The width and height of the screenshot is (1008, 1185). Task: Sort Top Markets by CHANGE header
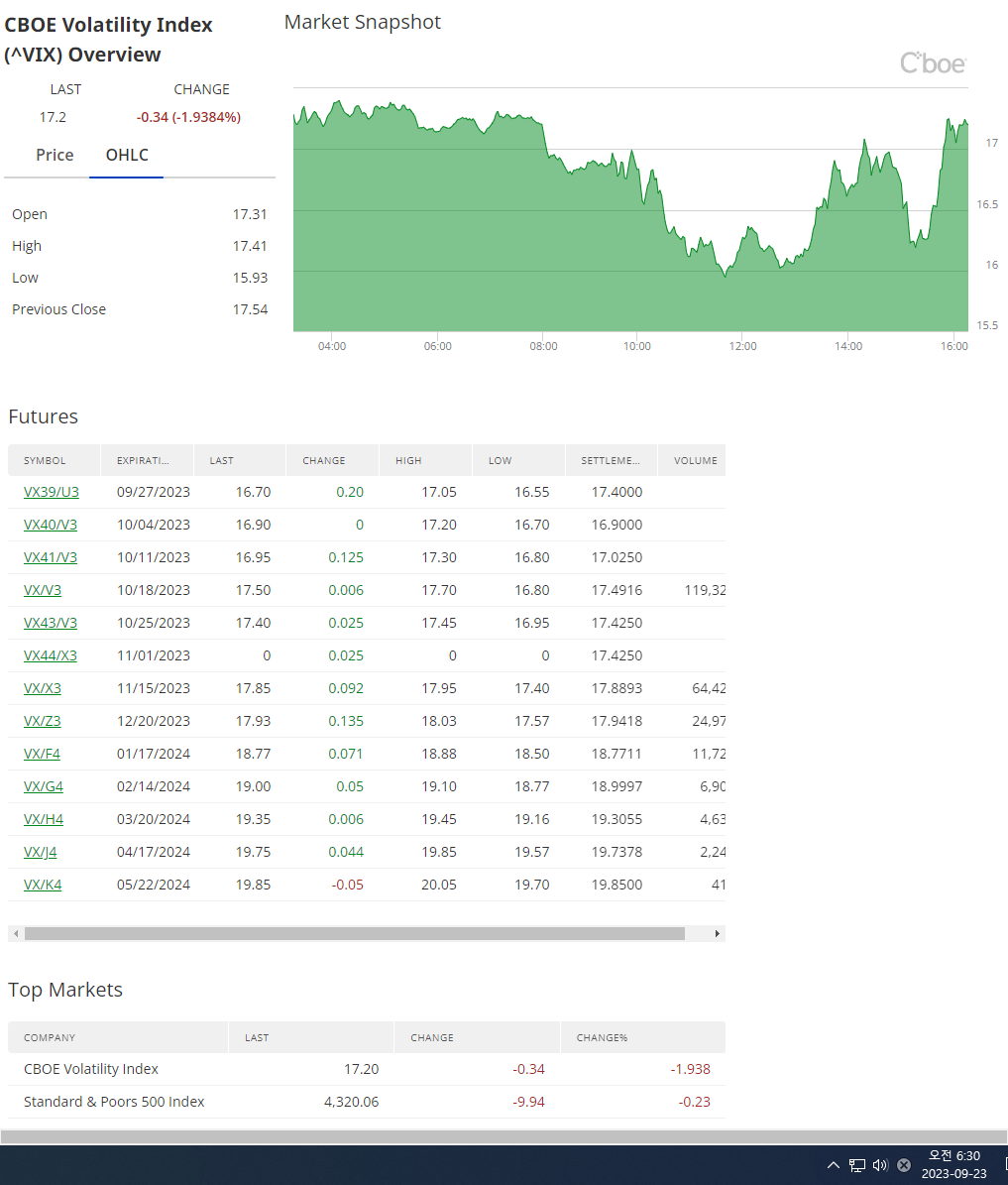[478, 1037]
